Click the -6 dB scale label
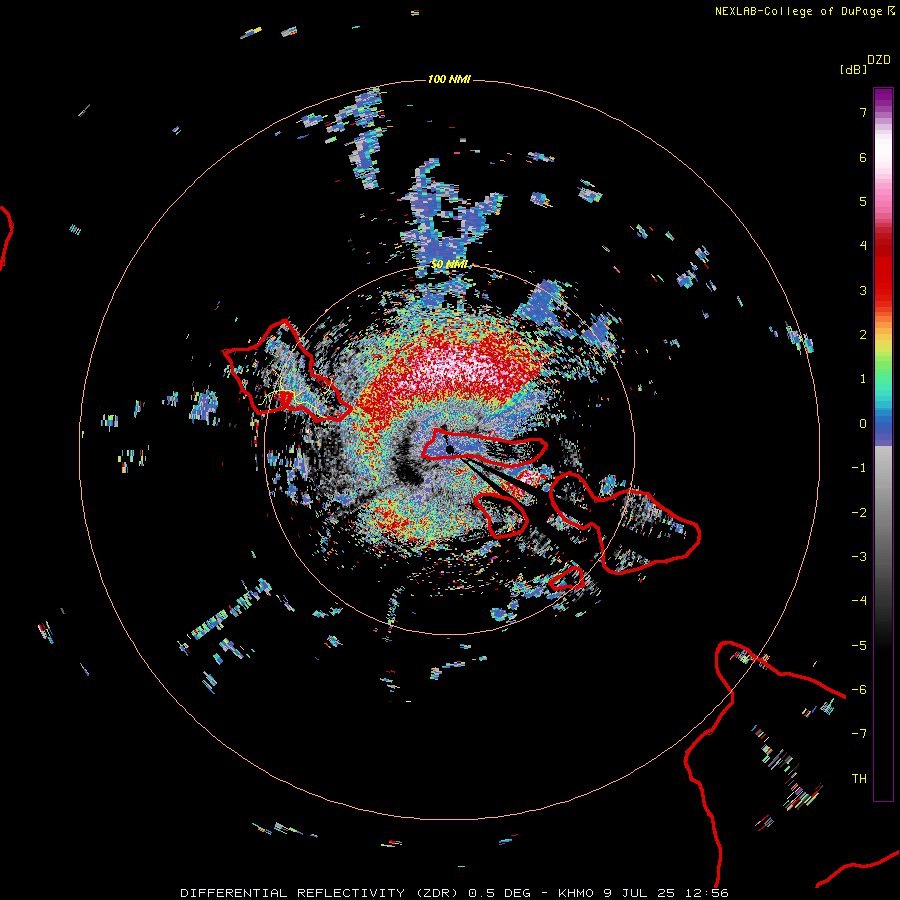This screenshot has height=900, width=900. coord(859,690)
